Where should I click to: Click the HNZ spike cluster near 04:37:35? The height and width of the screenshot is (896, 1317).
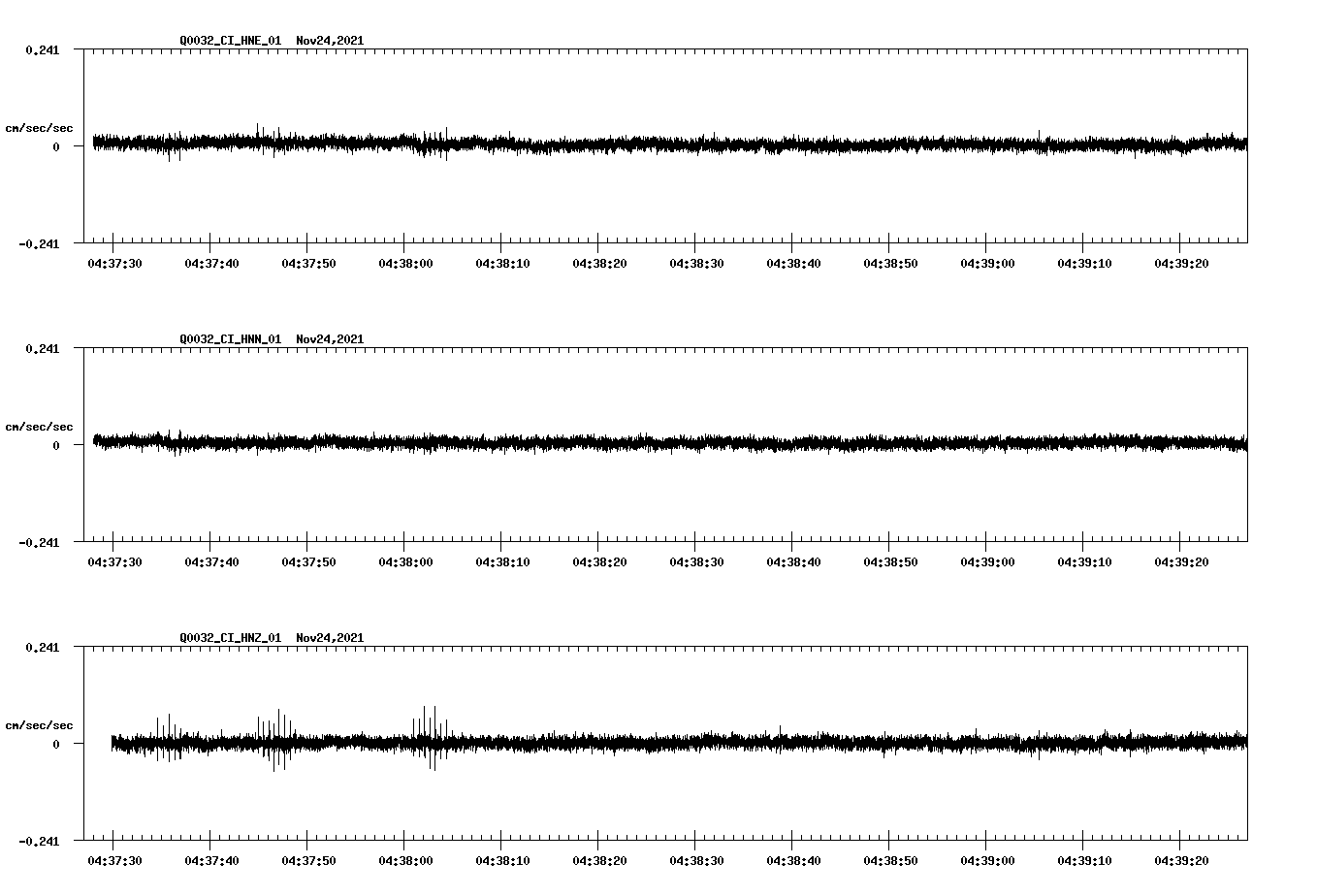coord(169,738)
